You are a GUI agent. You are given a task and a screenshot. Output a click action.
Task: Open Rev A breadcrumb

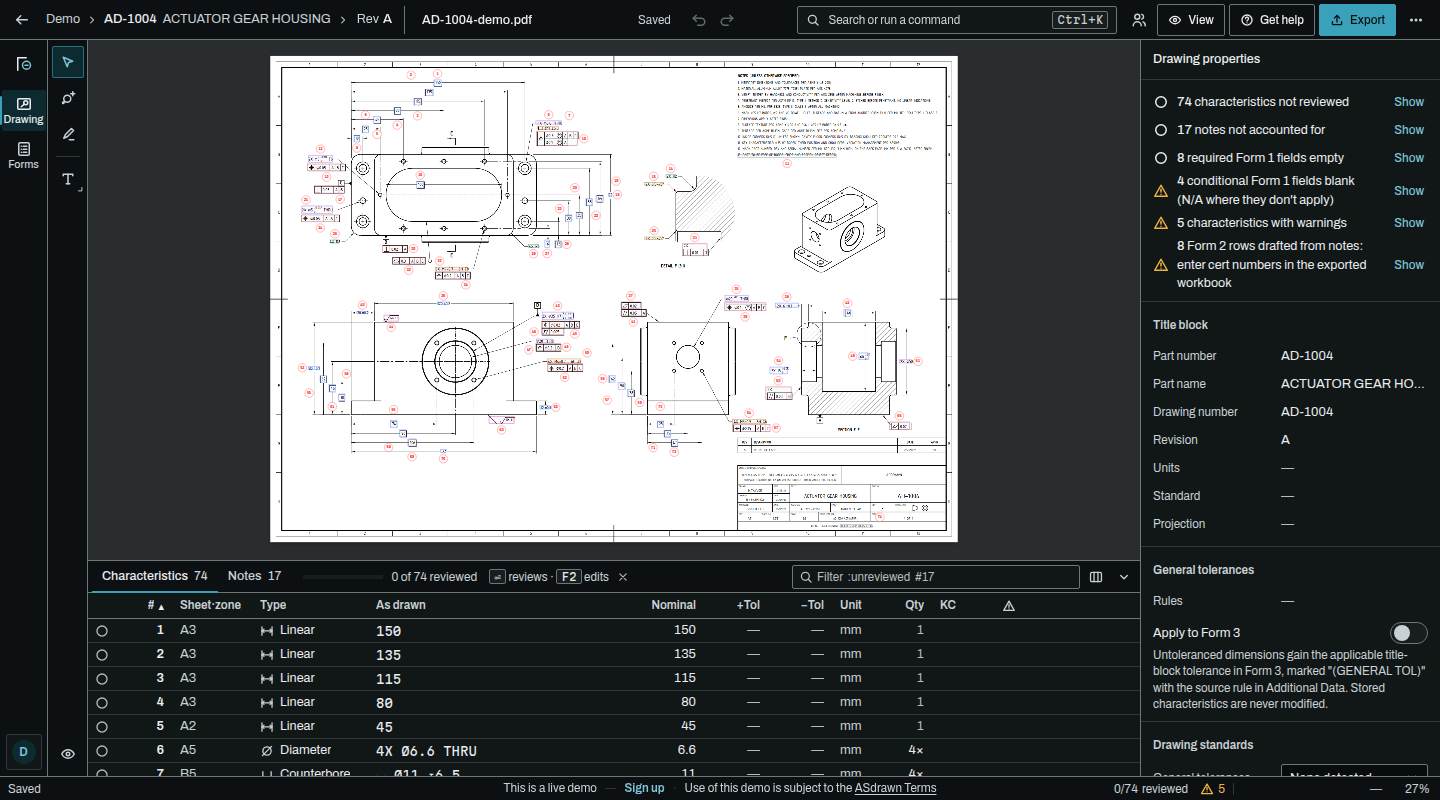(374, 19)
